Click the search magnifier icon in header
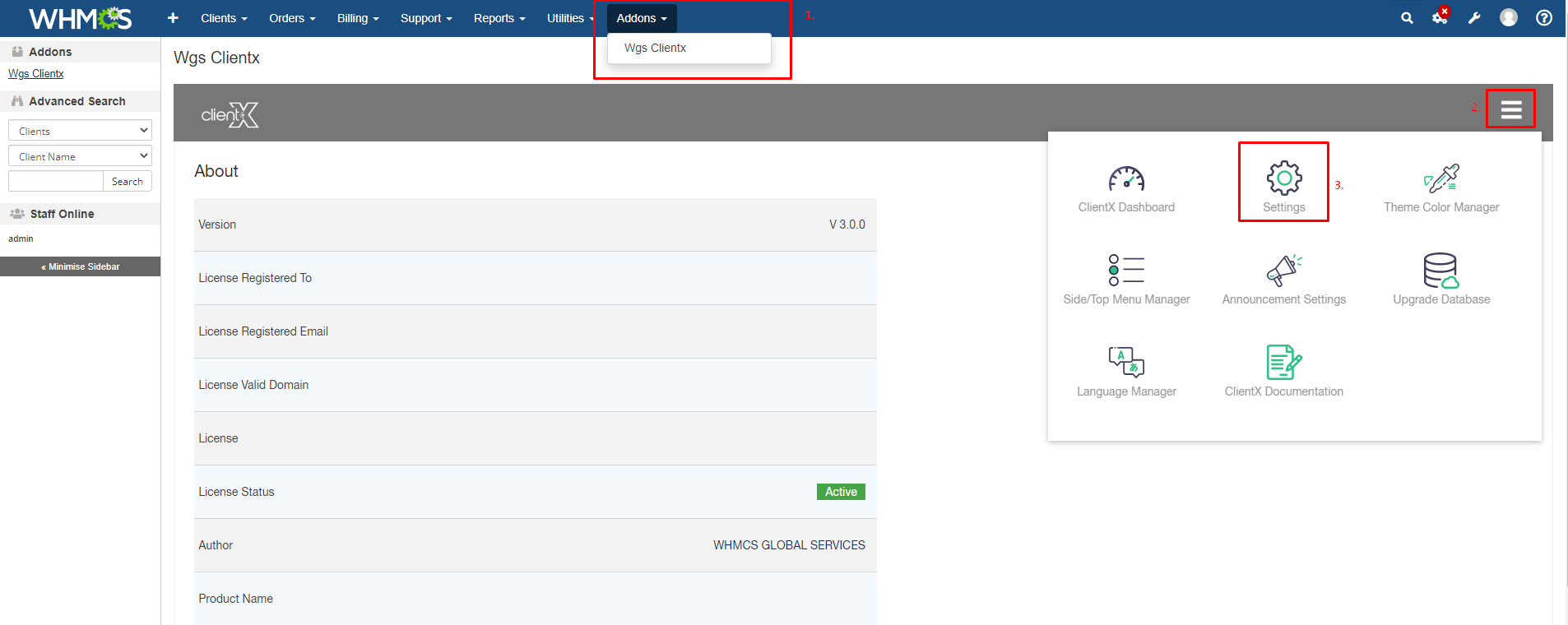 pos(1407,18)
